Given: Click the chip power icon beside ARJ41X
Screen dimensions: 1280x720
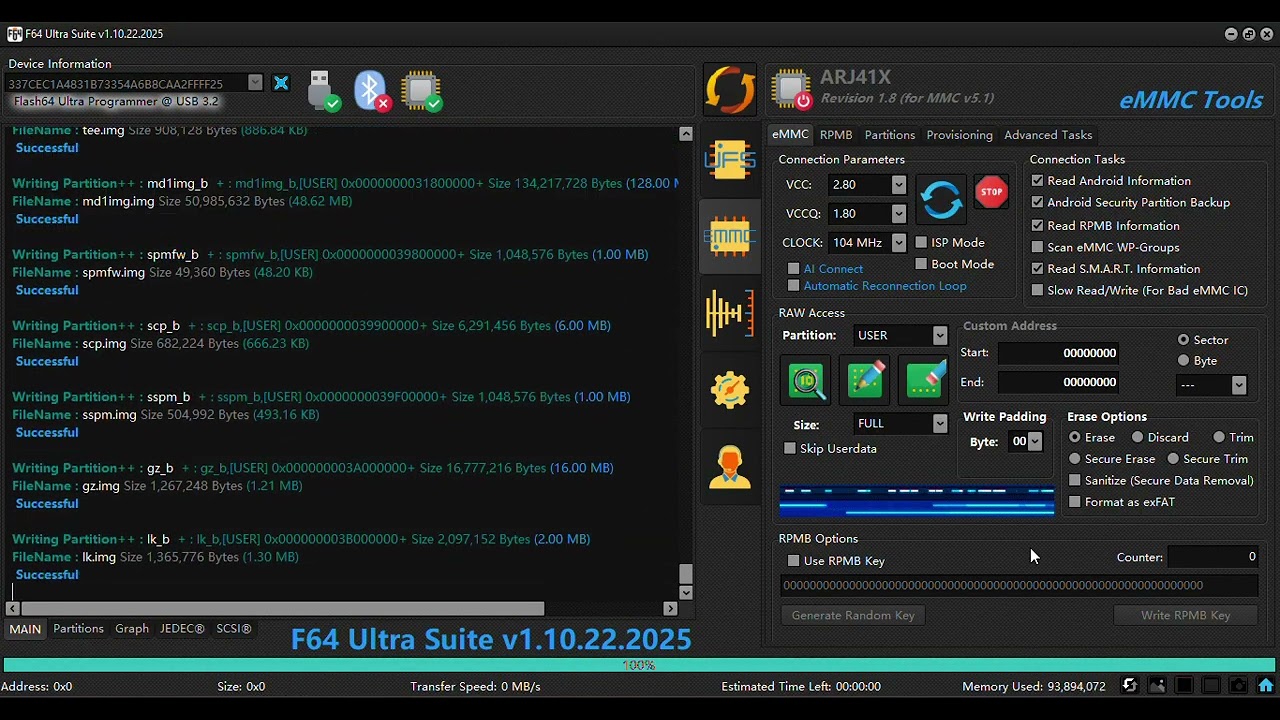Looking at the screenshot, I should [x=791, y=88].
